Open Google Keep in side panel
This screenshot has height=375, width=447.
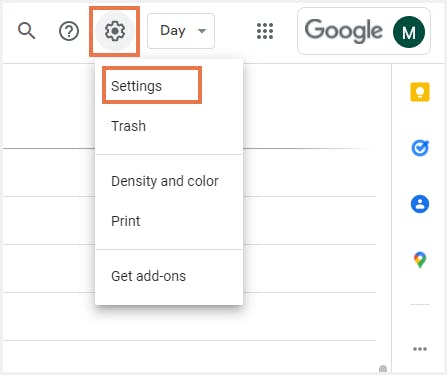[420, 92]
